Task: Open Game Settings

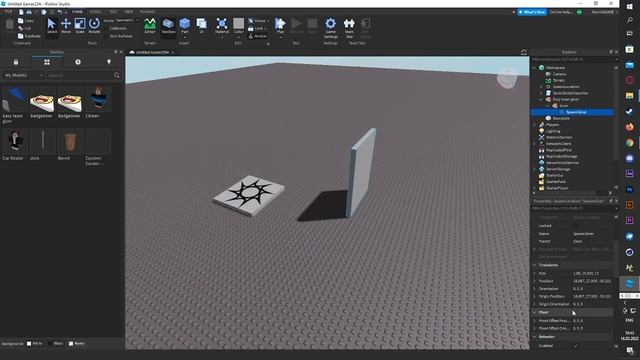Action: (x=331, y=28)
